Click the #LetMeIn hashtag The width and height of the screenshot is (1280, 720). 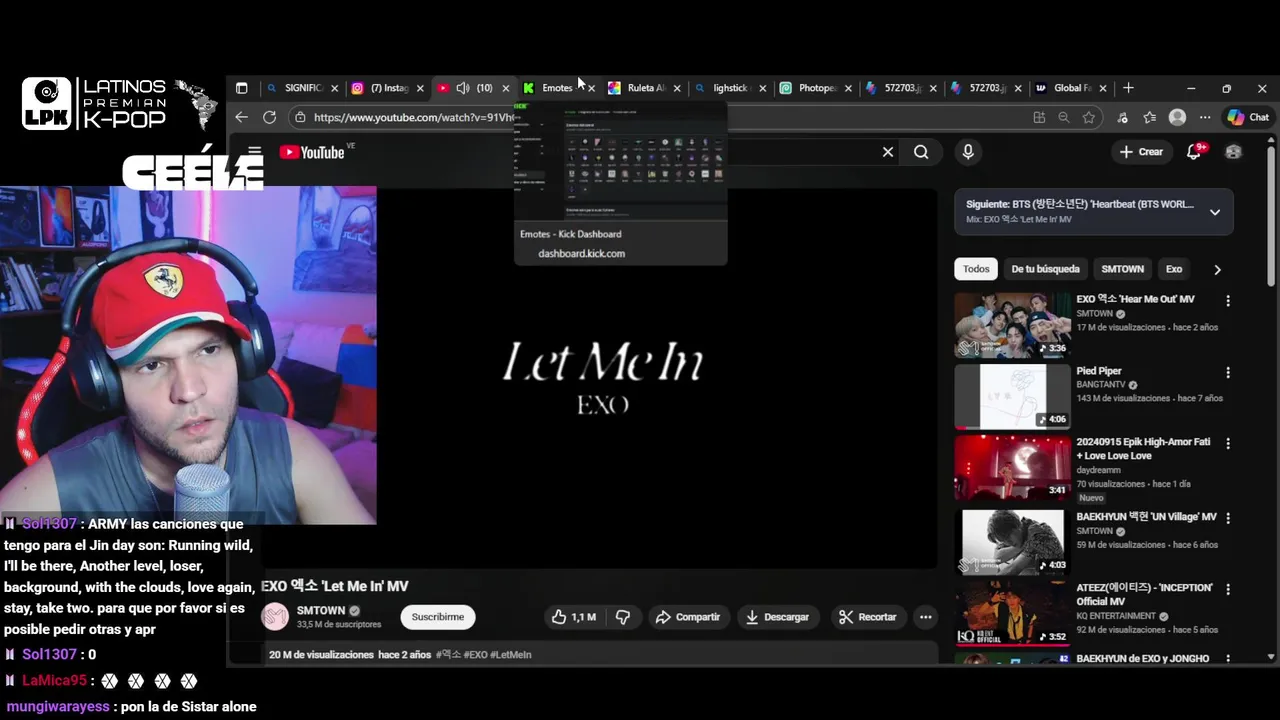click(x=510, y=655)
